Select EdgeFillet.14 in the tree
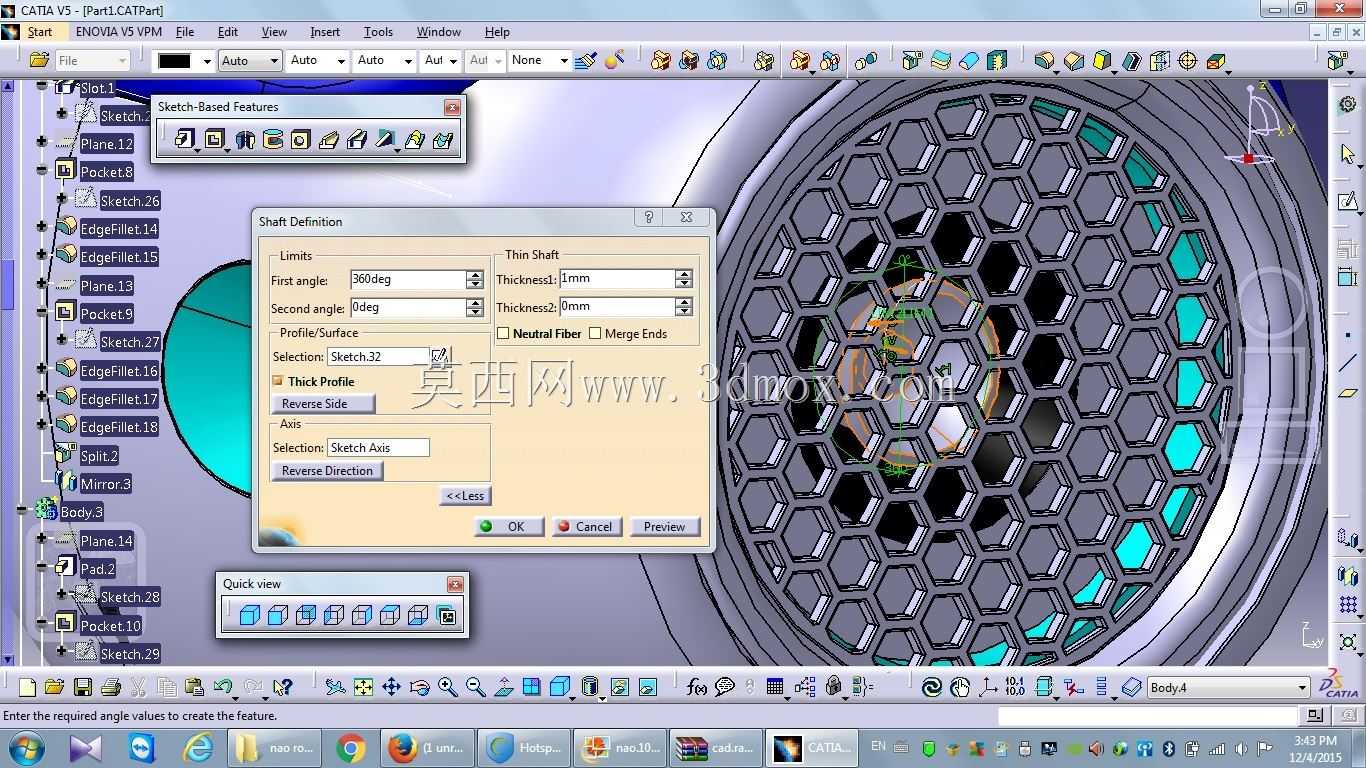The height and width of the screenshot is (768, 1366). 119,229
